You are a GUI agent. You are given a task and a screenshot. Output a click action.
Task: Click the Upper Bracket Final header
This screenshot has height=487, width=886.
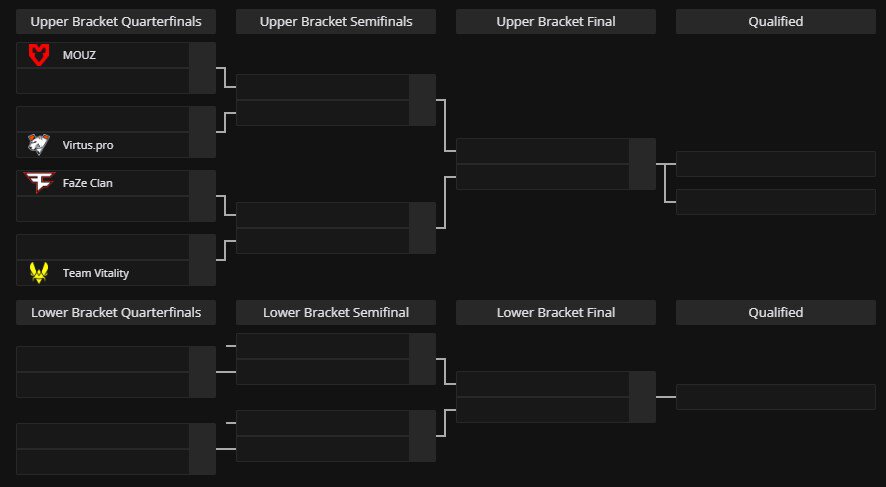click(556, 21)
